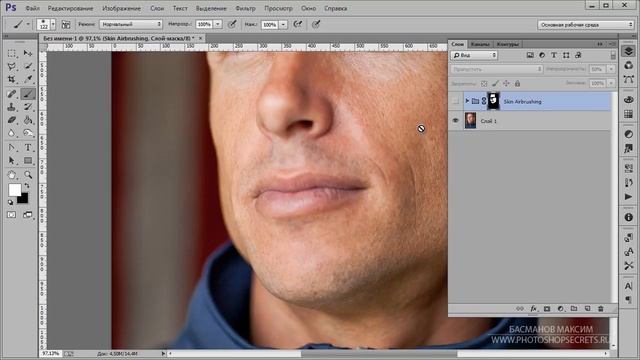Click the trash icon to delete layer
640x360 pixels.
click(600, 309)
